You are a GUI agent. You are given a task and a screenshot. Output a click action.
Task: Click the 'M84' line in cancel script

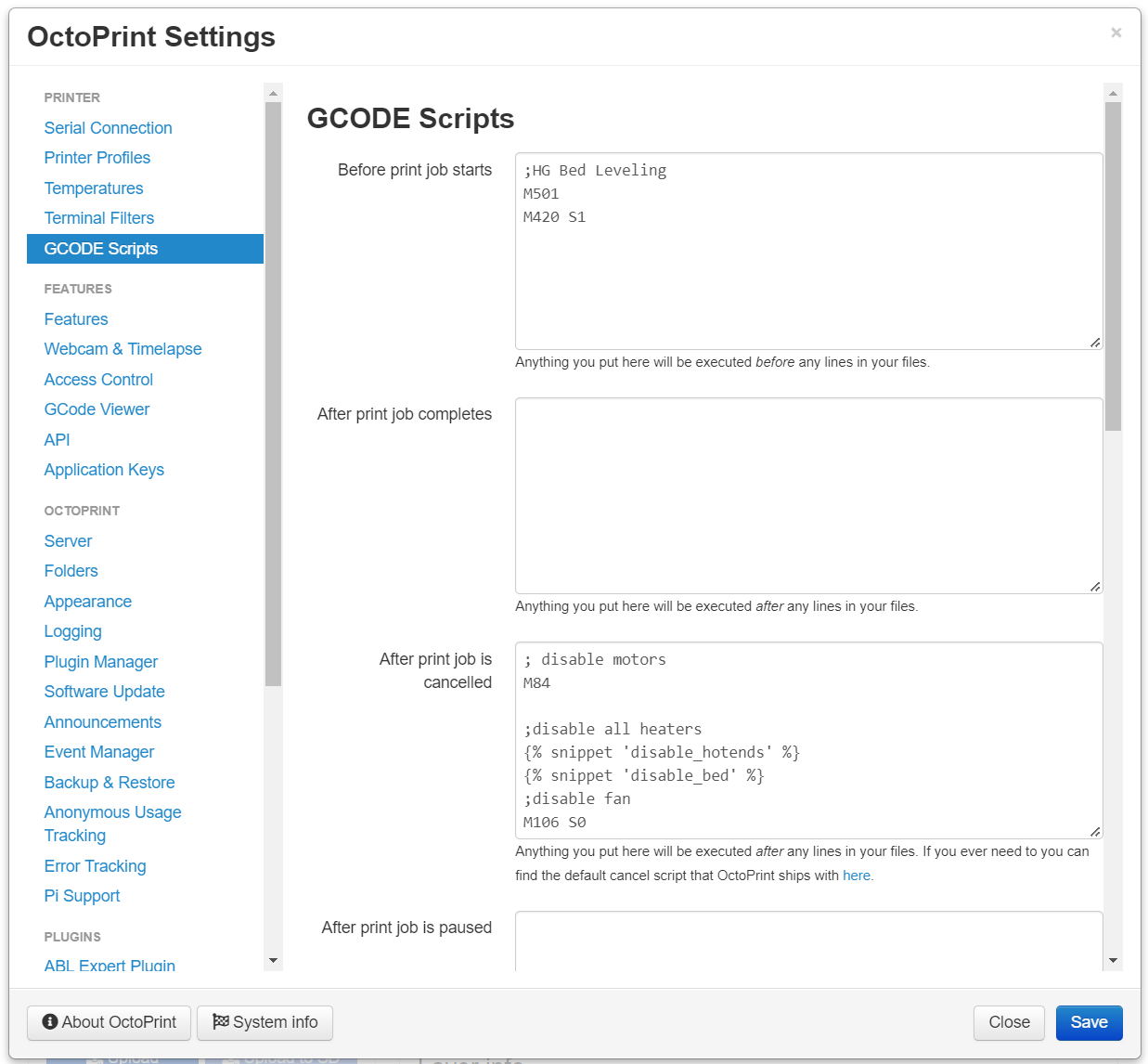pyautogui.click(x=536, y=683)
